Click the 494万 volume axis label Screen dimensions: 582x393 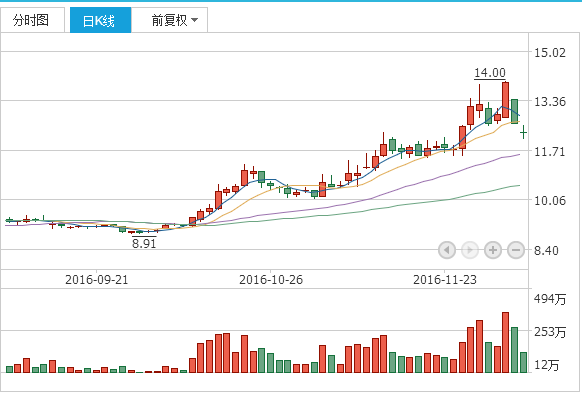coord(550,299)
